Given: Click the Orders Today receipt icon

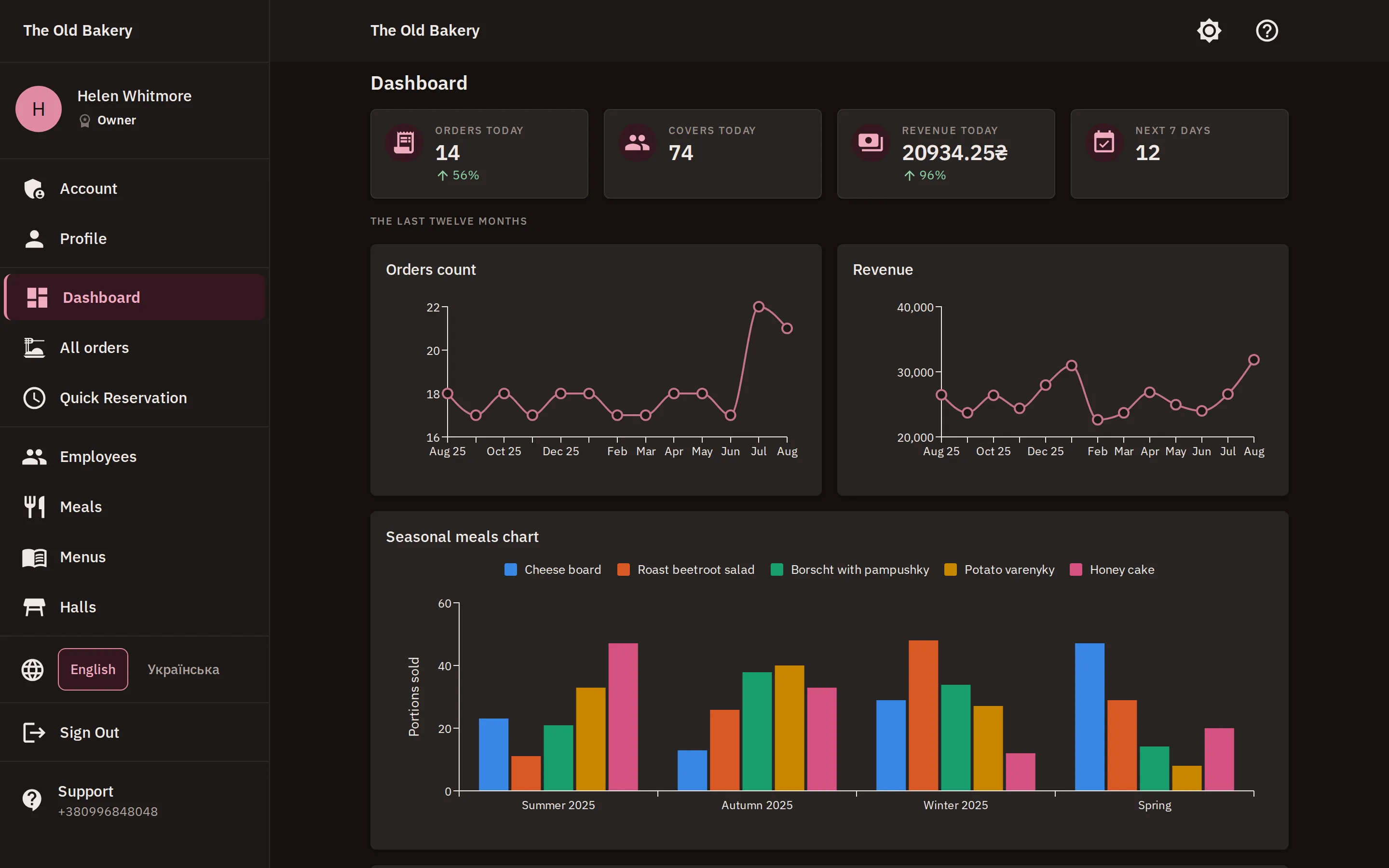Looking at the screenshot, I should [x=405, y=142].
